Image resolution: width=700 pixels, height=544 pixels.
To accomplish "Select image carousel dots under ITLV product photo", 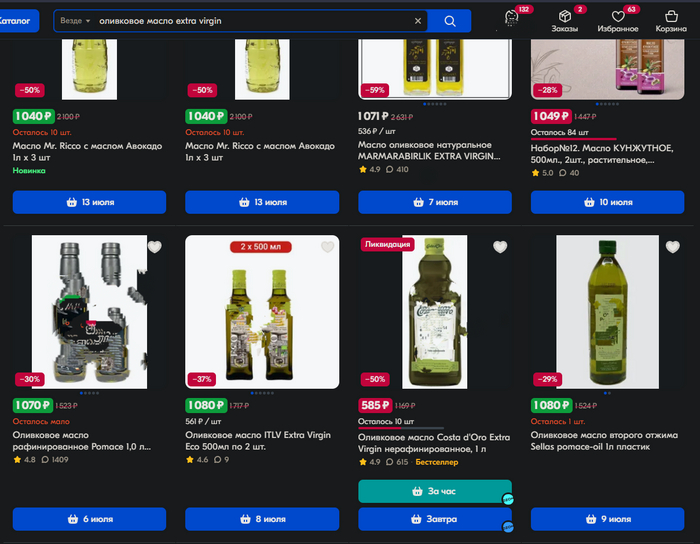I will (262, 393).
